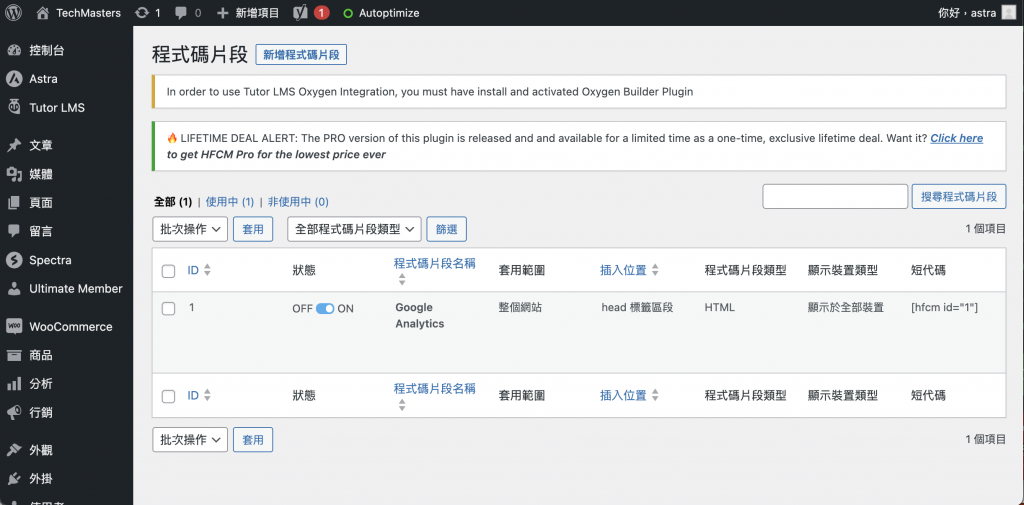Select 非使用中 (0) filter tab
Image resolution: width=1024 pixels, height=505 pixels.
(298, 202)
